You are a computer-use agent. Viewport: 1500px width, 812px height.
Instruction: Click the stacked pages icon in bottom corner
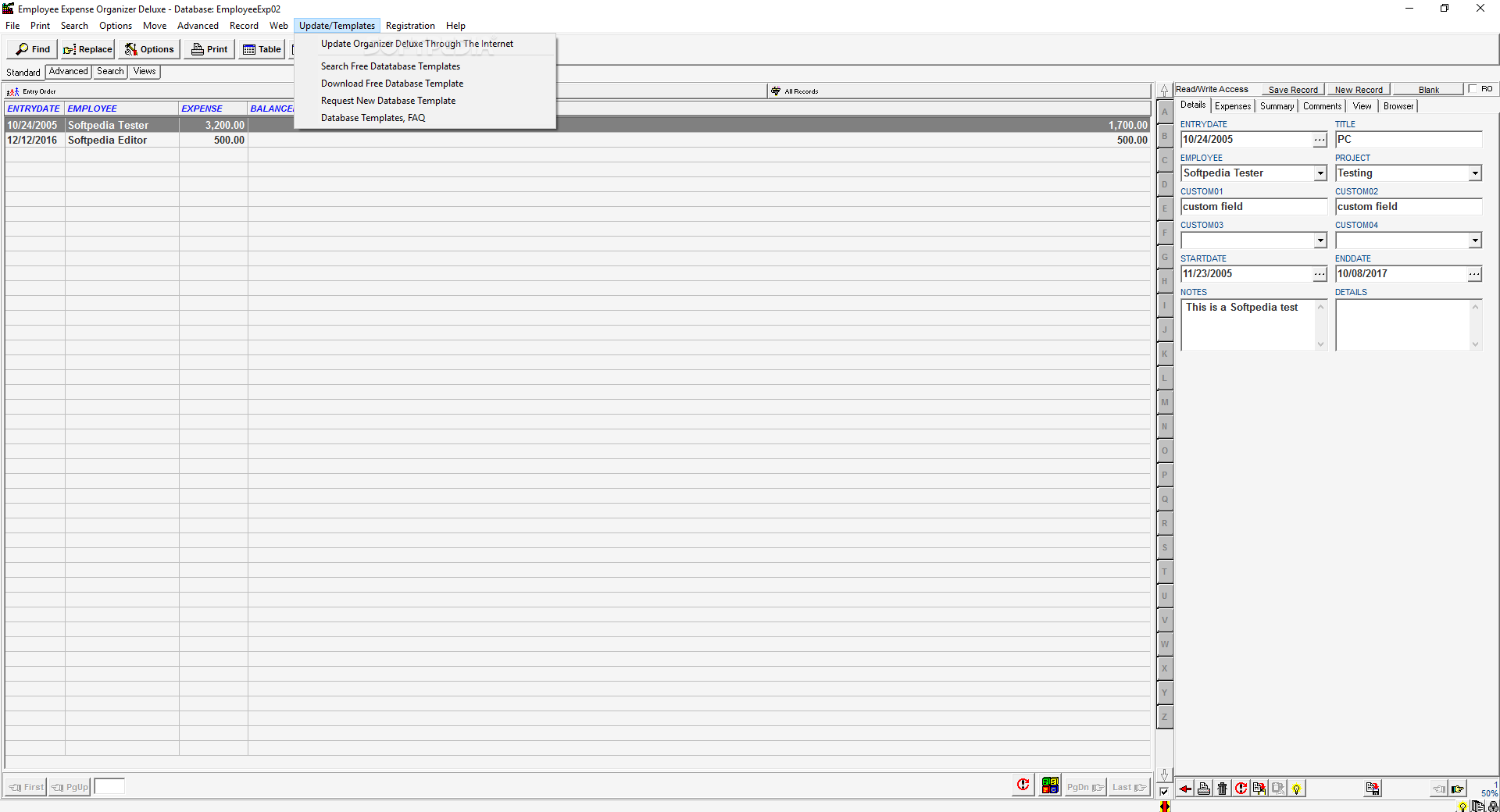[x=1477, y=807]
